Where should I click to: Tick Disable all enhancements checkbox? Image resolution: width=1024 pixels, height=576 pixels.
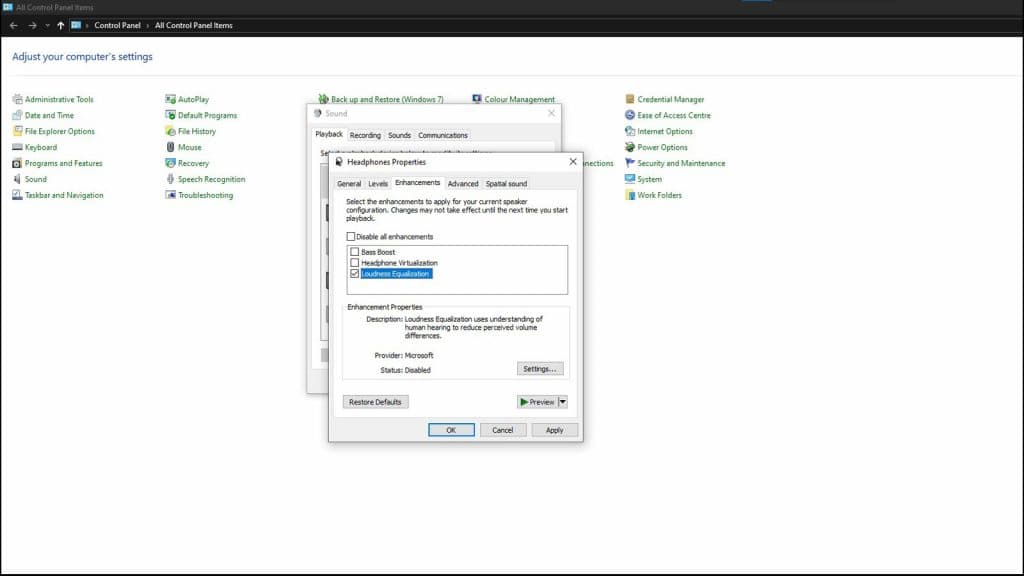[351, 236]
